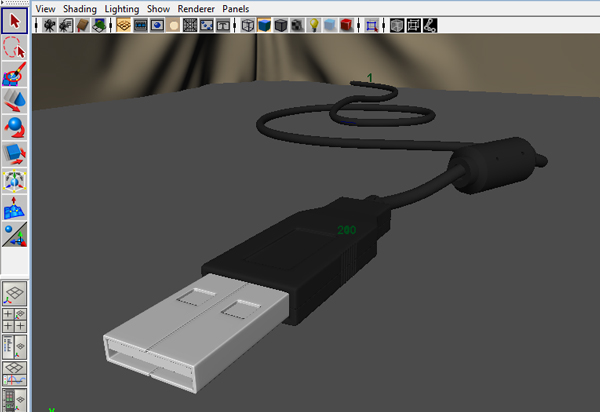
Task: Open the Show menu
Action: [x=158, y=8]
